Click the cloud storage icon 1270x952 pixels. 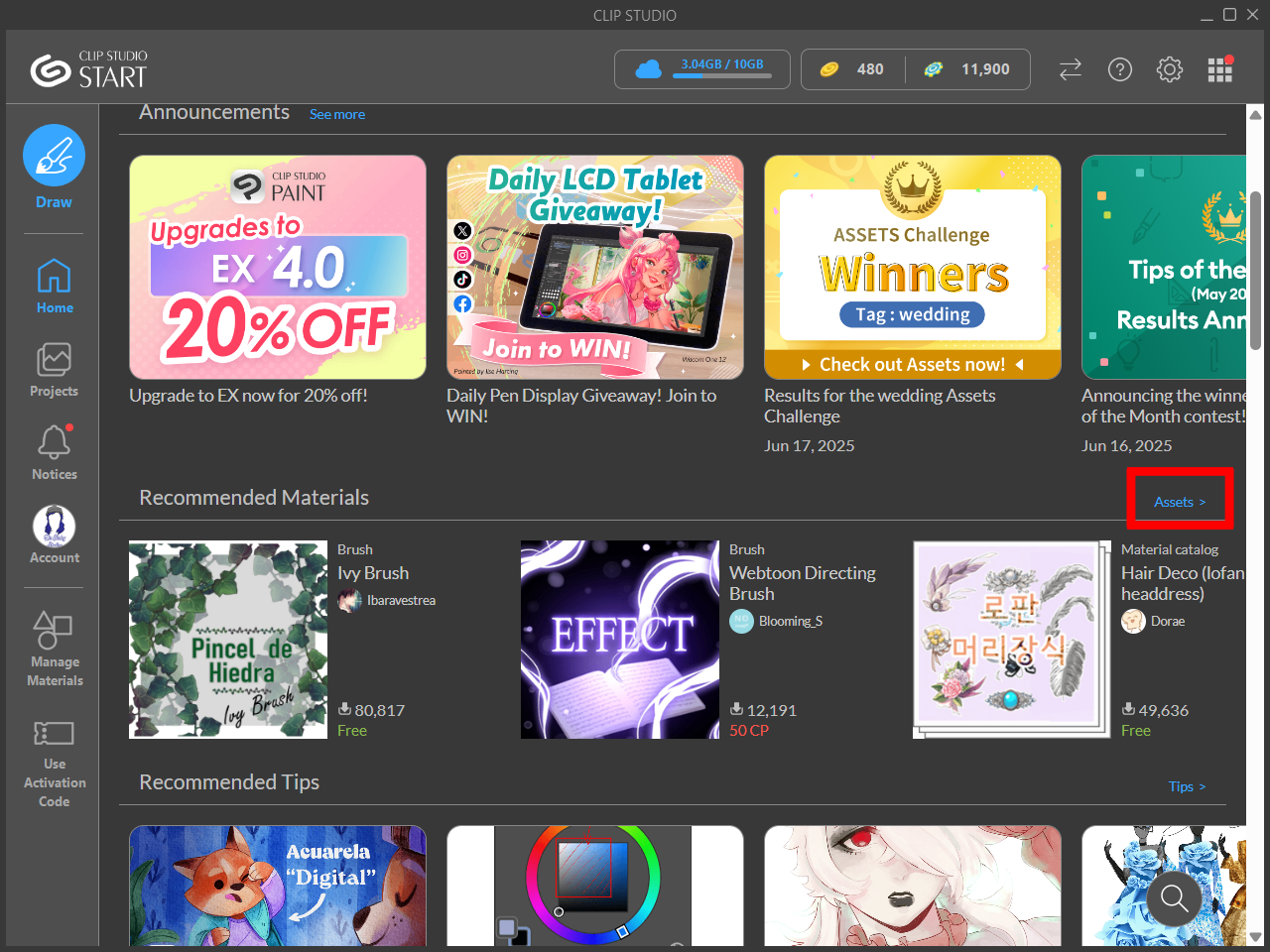648,69
